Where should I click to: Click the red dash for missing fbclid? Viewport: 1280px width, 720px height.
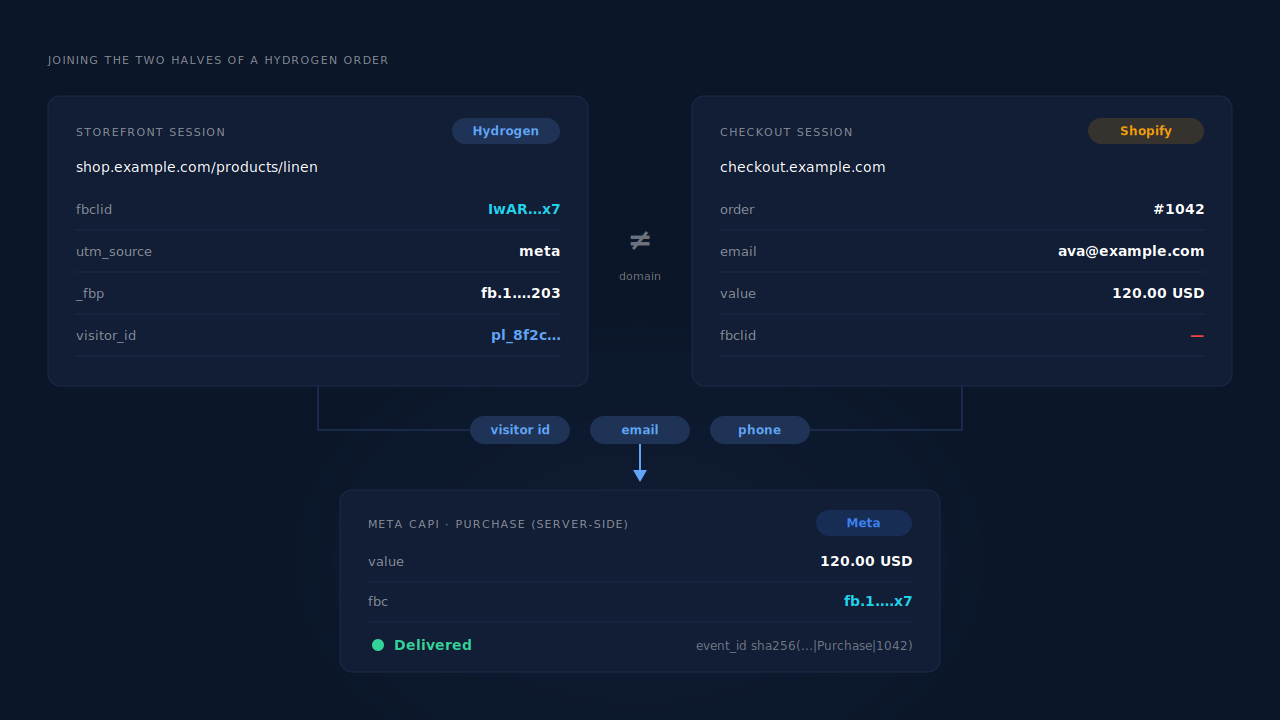[1197, 336]
